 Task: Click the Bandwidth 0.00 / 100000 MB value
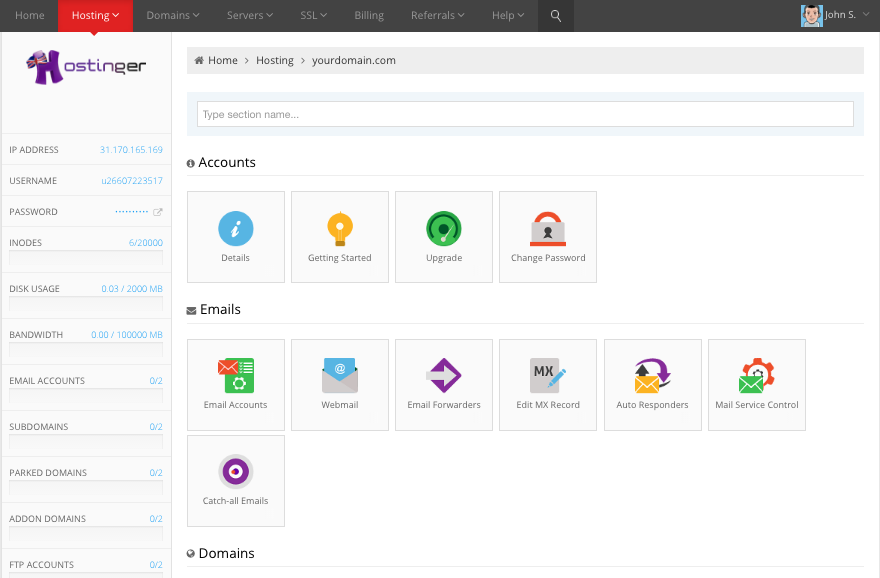pyautogui.click(x=127, y=334)
